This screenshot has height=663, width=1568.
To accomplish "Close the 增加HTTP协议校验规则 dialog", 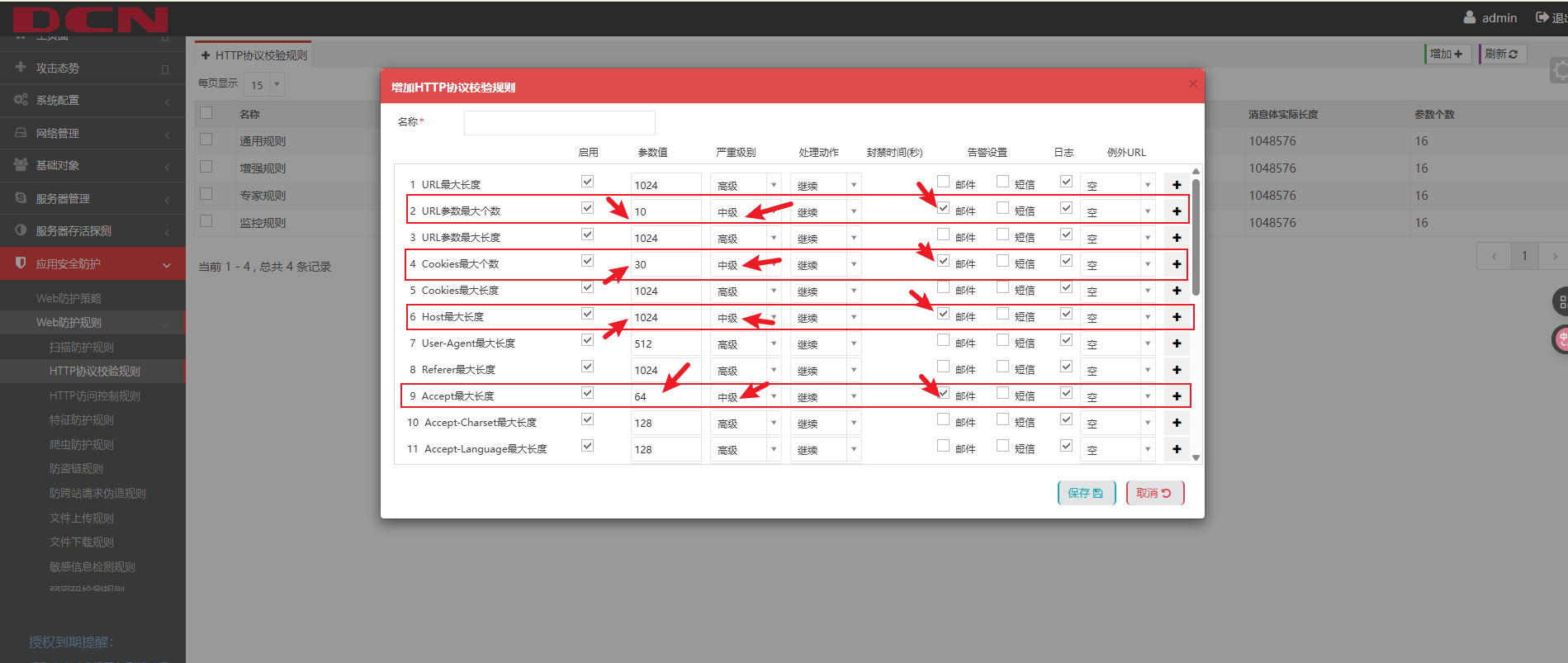I will [x=1192, y=83].
